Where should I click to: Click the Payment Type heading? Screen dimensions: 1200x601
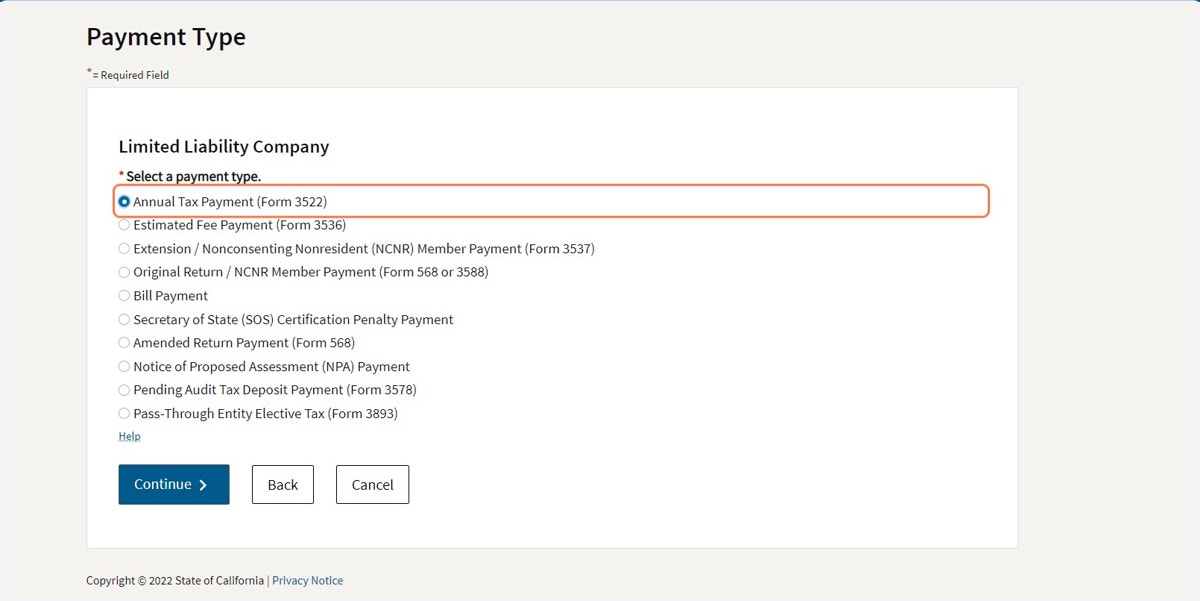pyautogui.click(x=166, y=37)
